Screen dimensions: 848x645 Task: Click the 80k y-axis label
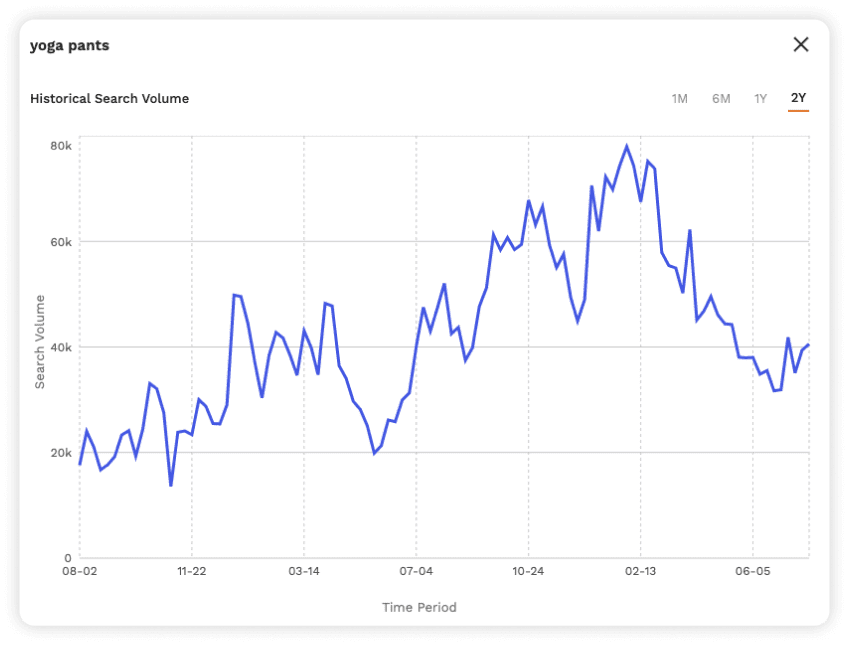click(61, 146)
